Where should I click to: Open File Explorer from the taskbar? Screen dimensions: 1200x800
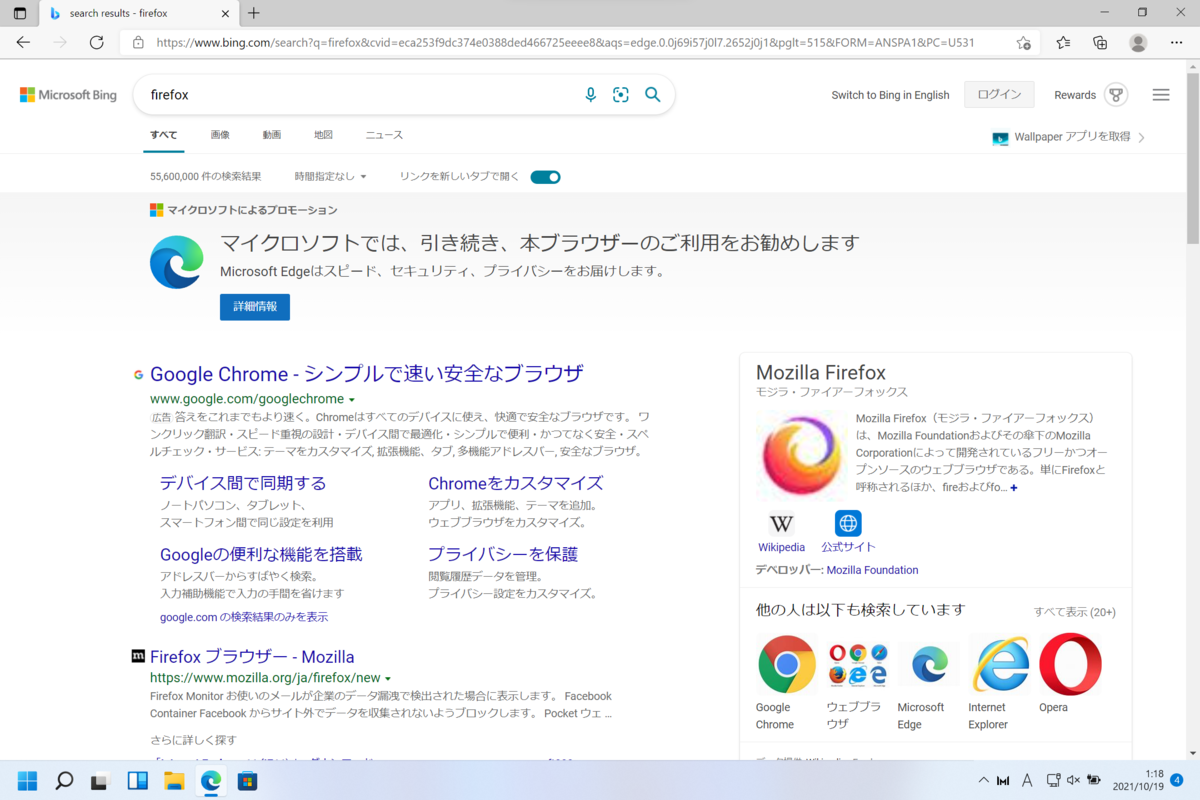[174, 780]
